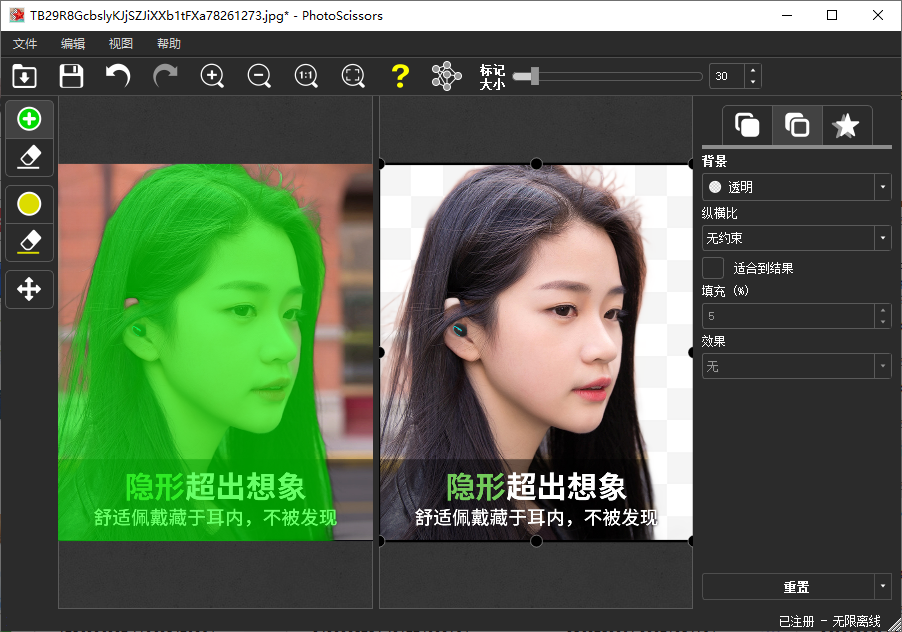This screenshot has width=902, height=632.
Task: Select the green foreground marker tool
Action: 30,120
